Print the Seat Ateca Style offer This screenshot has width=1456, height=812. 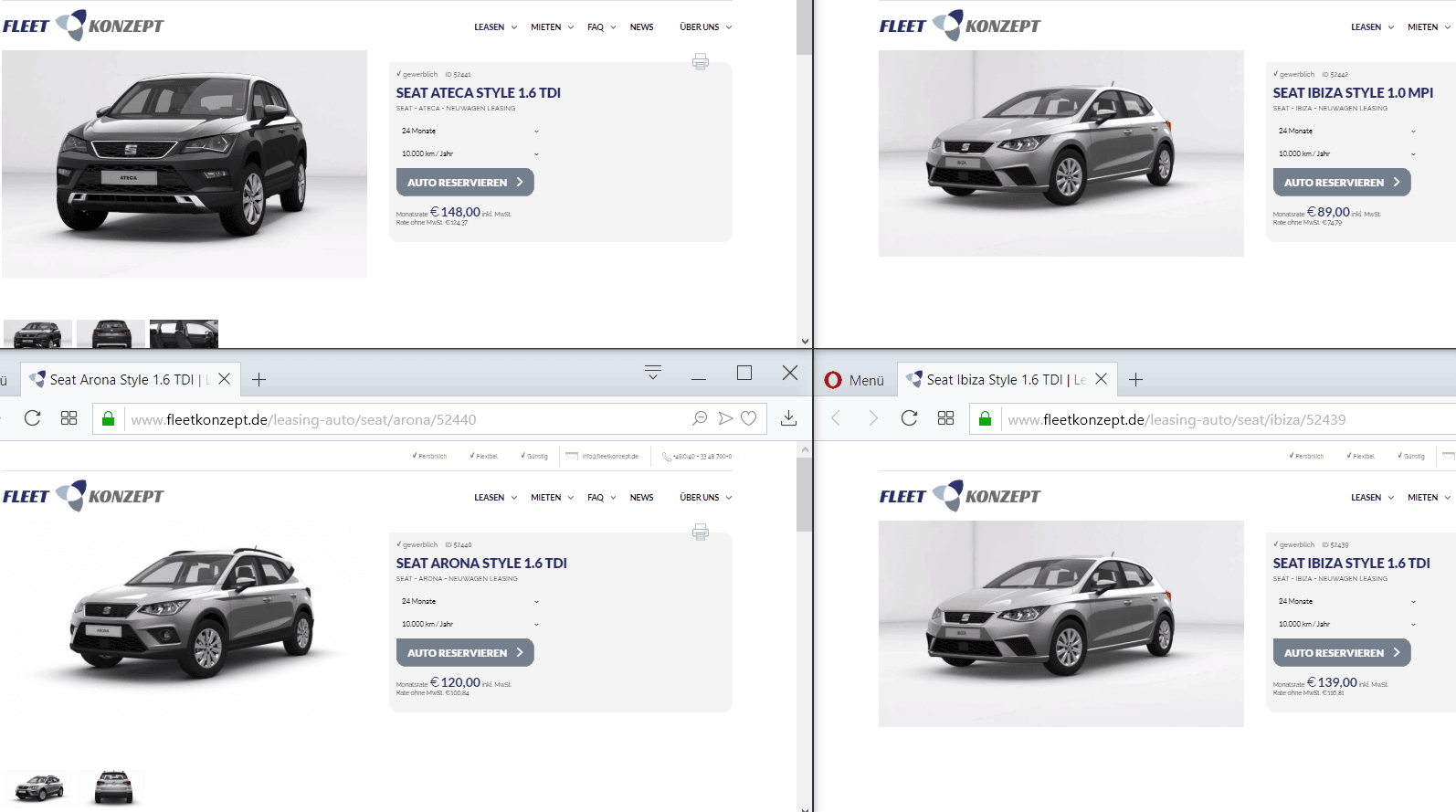pos(701,61)
